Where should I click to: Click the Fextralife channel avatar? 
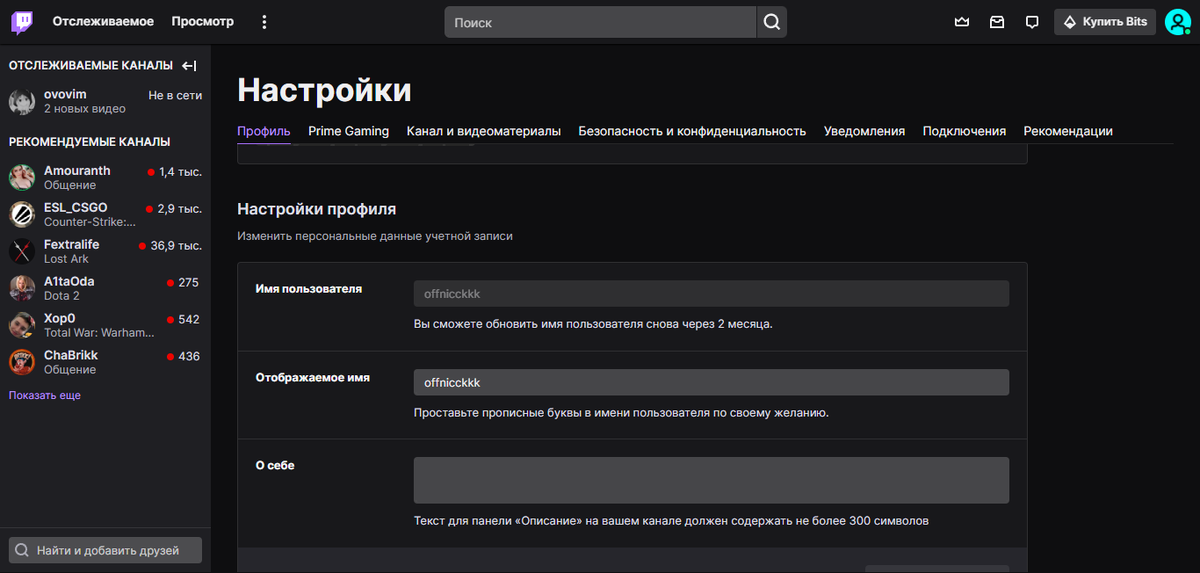[x=22, y=252]
